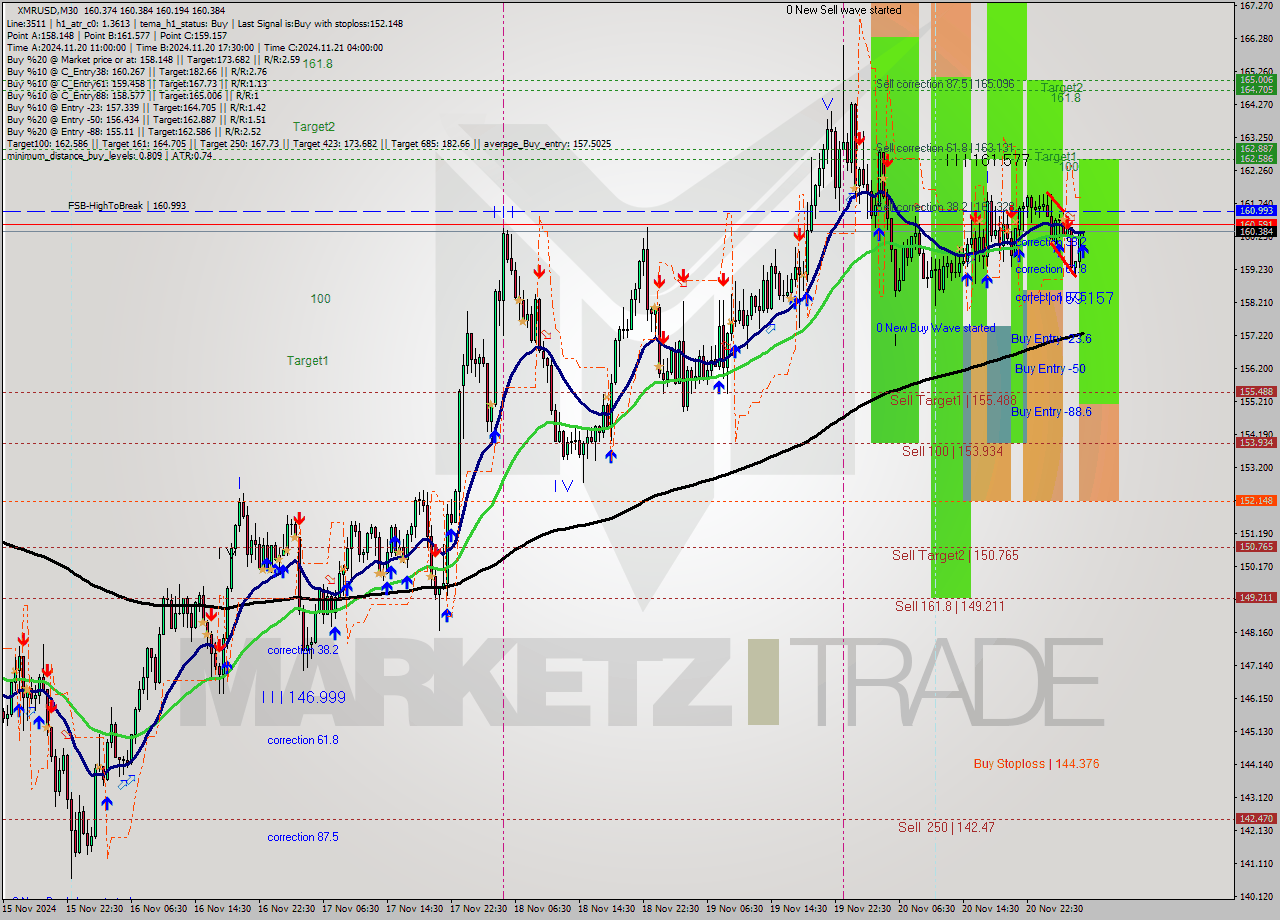Click the red 153.934 price tag on axis
The image size is (1280, 920).
[1256, 442]
